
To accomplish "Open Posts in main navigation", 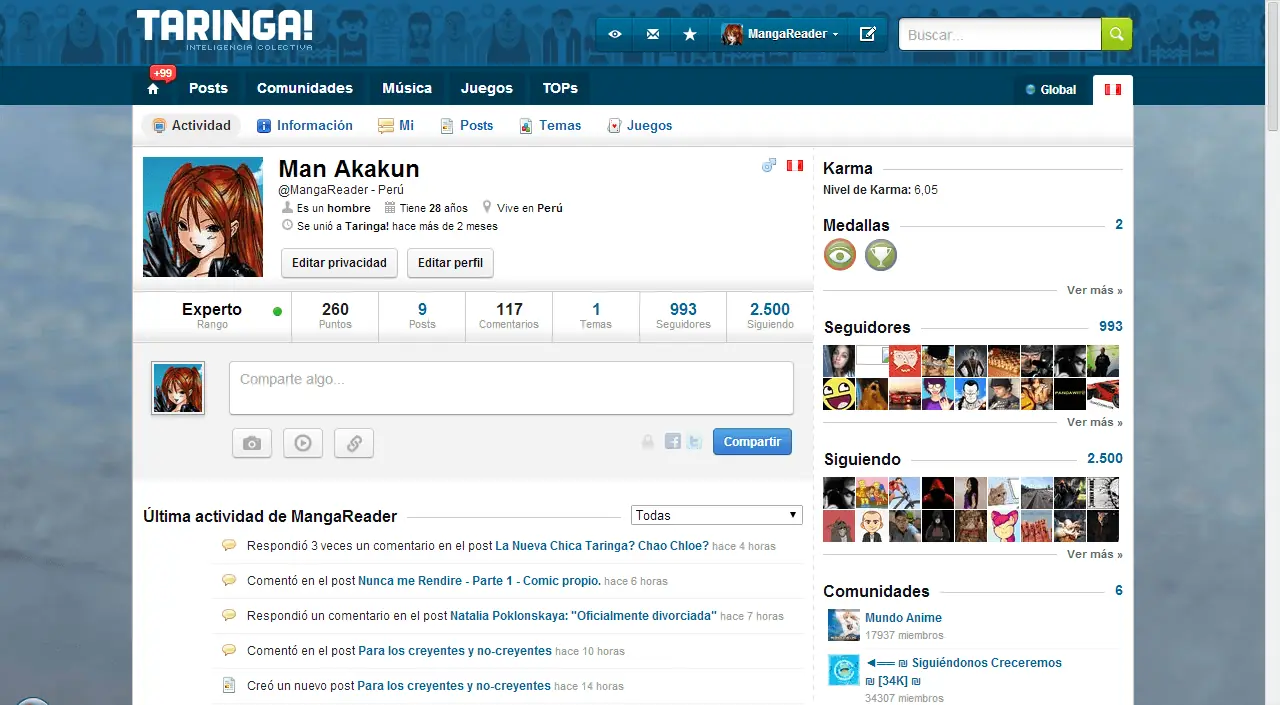I will pos(208,88).
